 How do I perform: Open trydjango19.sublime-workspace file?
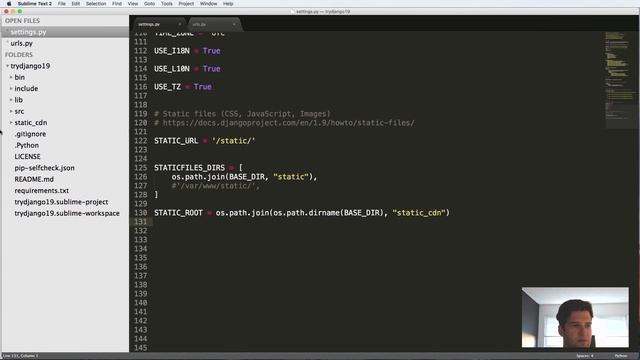[67, 213]
